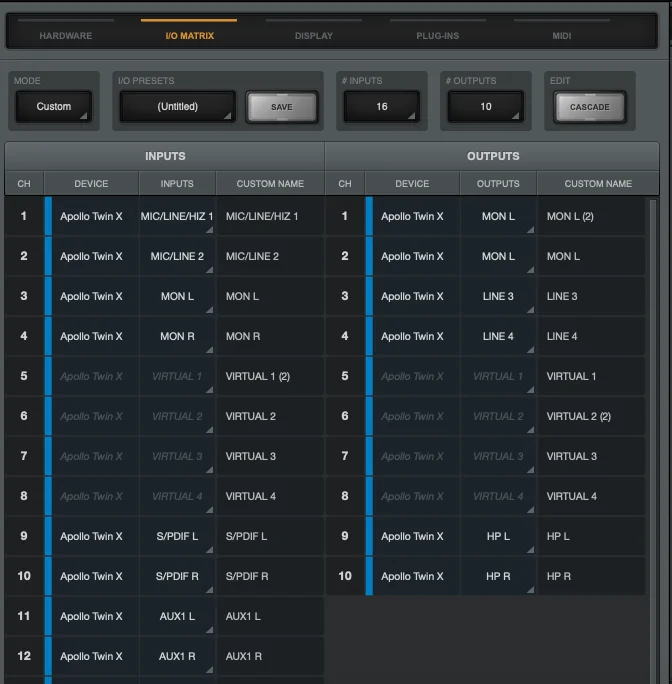The image size is (672, 684).
Task: Open input channel 7 VIRTUAL 3 source dropdown
Action: pos(177,456)
